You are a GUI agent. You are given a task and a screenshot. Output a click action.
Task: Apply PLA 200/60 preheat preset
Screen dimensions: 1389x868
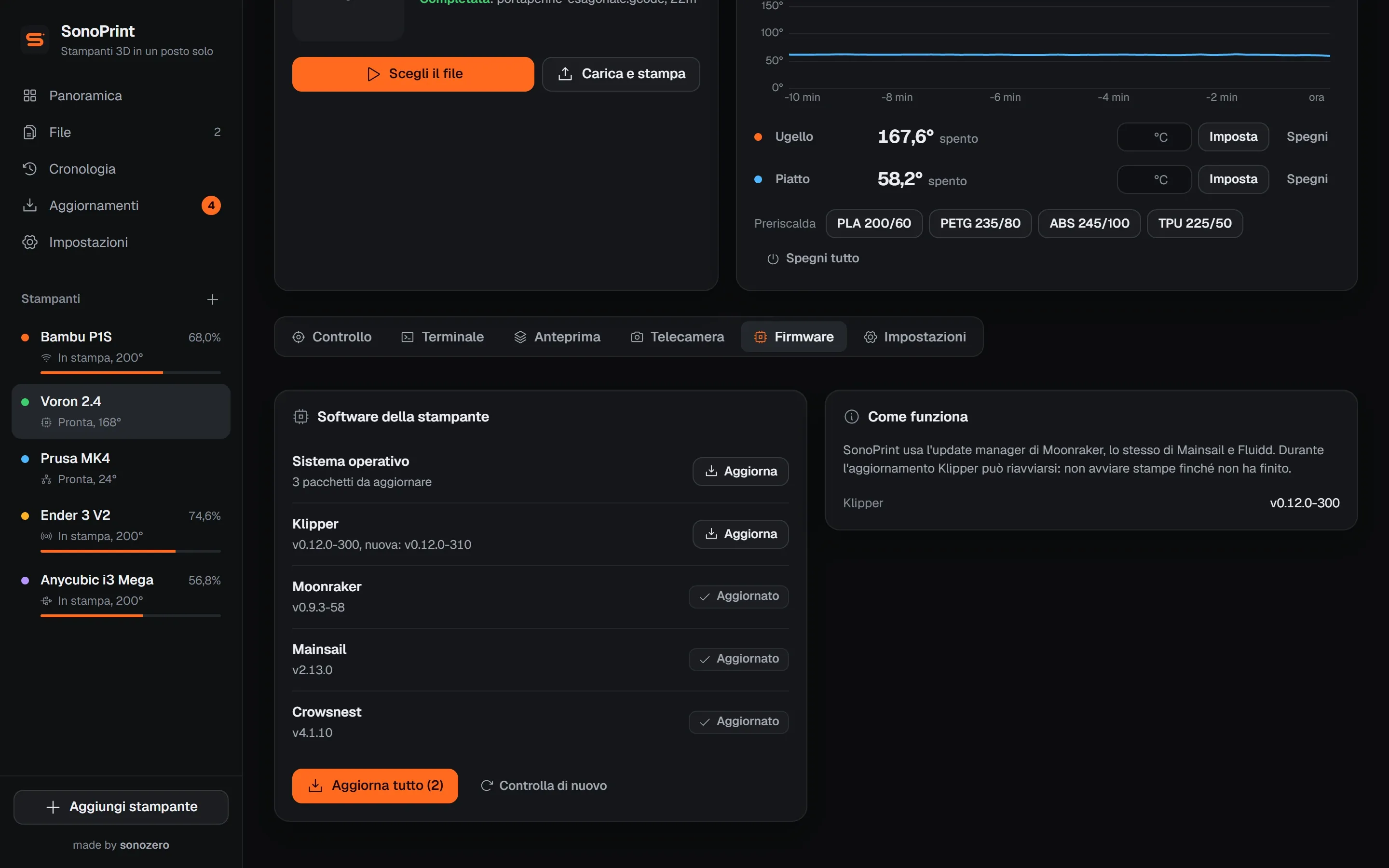point(873,223)
